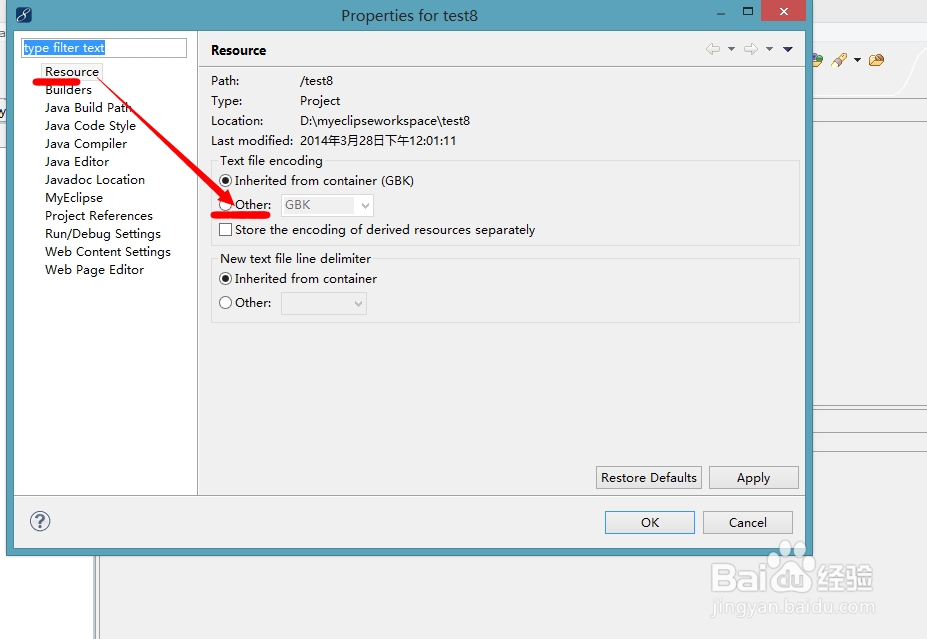Image resolution: width=927 pixels, height=639 pixels.
Task: Open the Run/Debug Settings page
Action: coord(103,233)
